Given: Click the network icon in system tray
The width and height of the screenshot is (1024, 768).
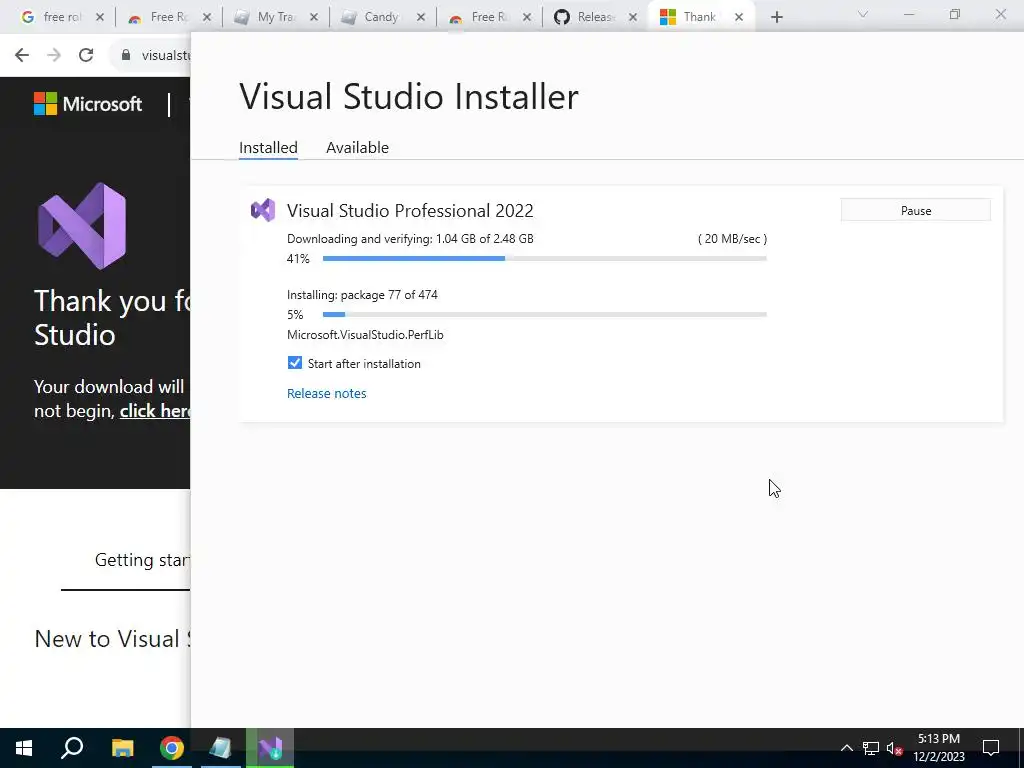Looking at the screenshot, I should pos(871,748).
